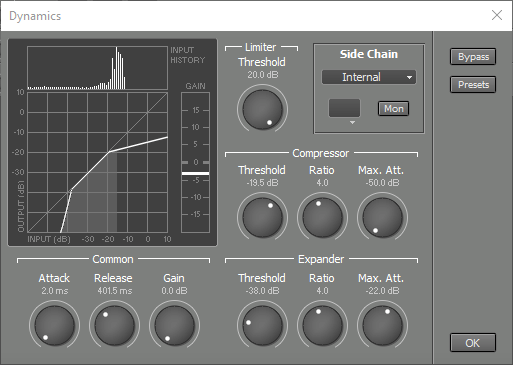Screen dimensions: 513x365
Task: Click the side chain filter display box
Action: coord(344,108)
